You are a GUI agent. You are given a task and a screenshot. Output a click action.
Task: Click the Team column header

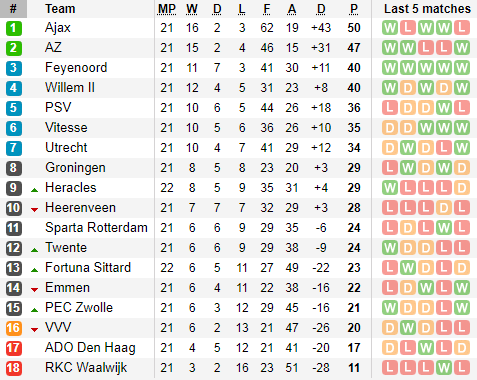pyautogui.click(x=60, y=9)
